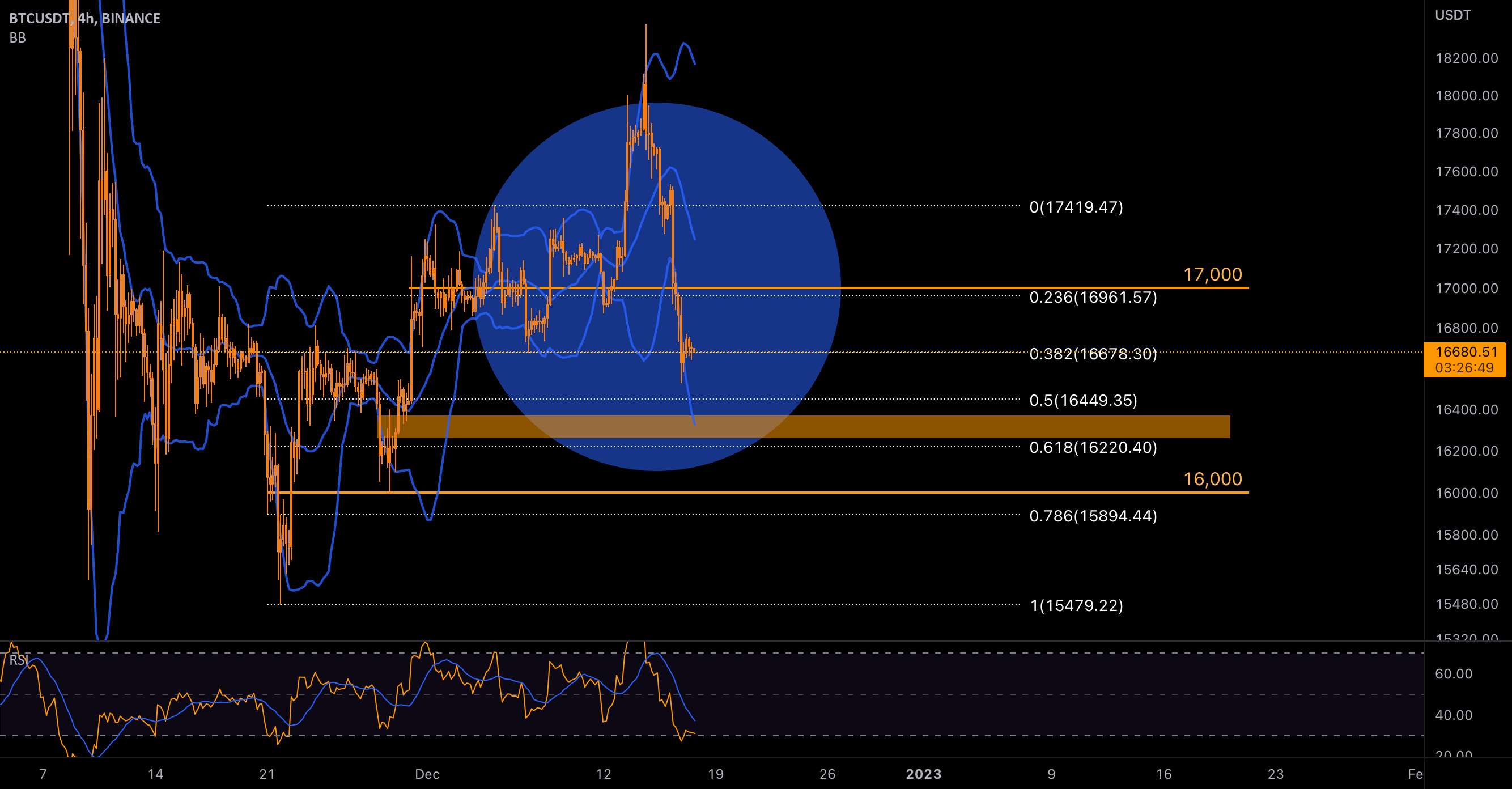Click the 17,000 horizontal line label
Screen dimensions: 1512x789
pos(1213,274)
